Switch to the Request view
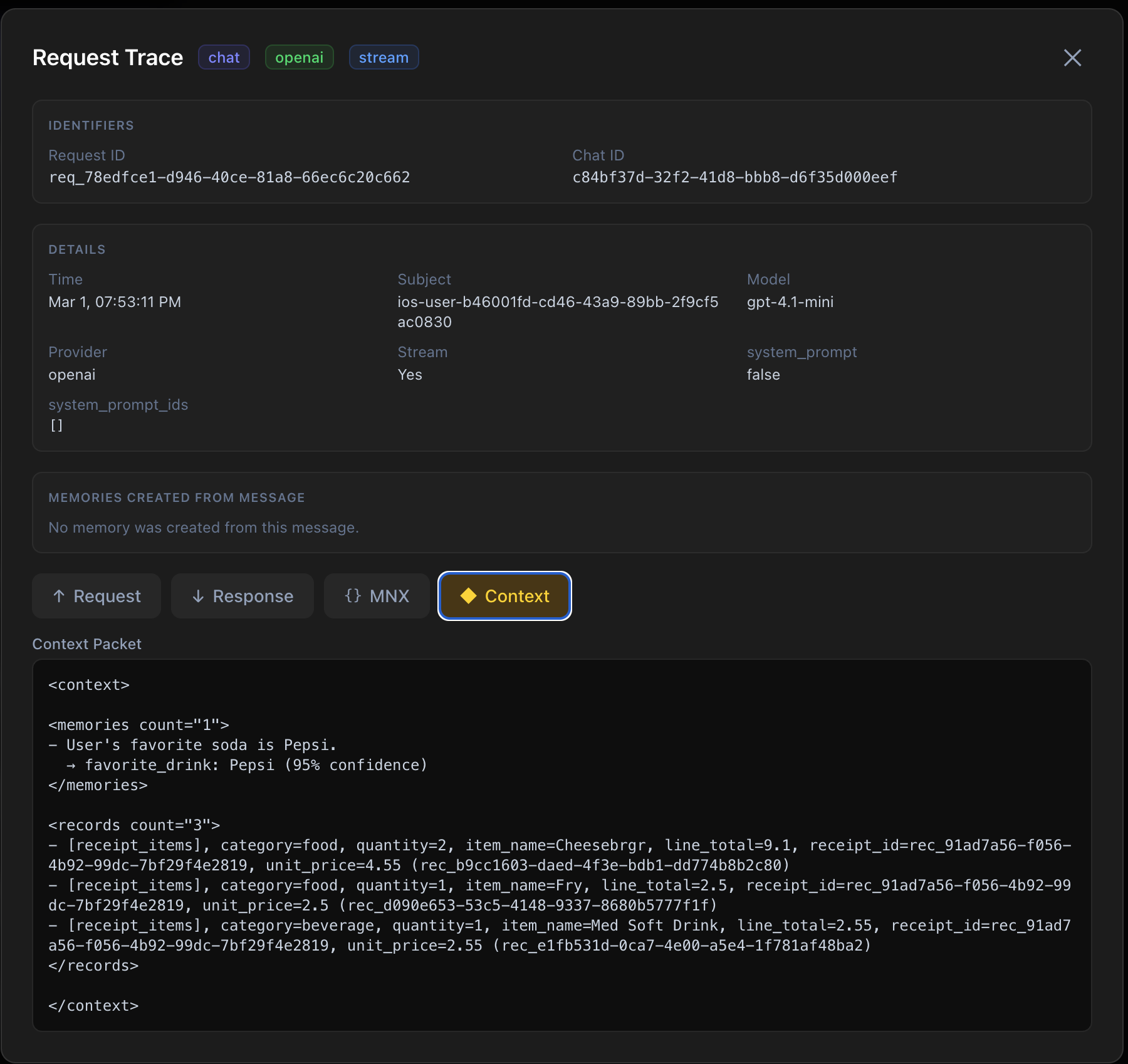 tap(96, 596)
